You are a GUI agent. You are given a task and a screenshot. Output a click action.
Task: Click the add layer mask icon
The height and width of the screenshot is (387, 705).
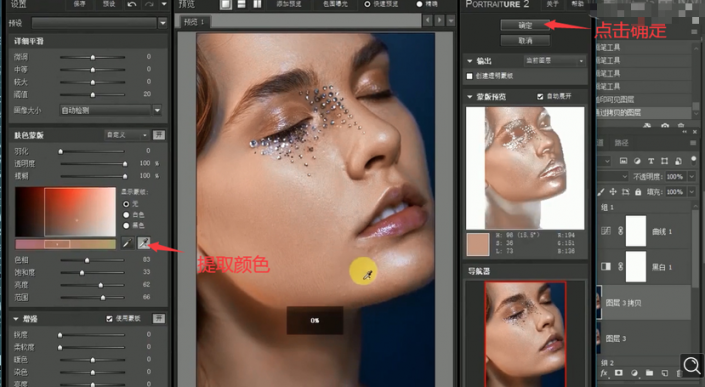(619, 373)
